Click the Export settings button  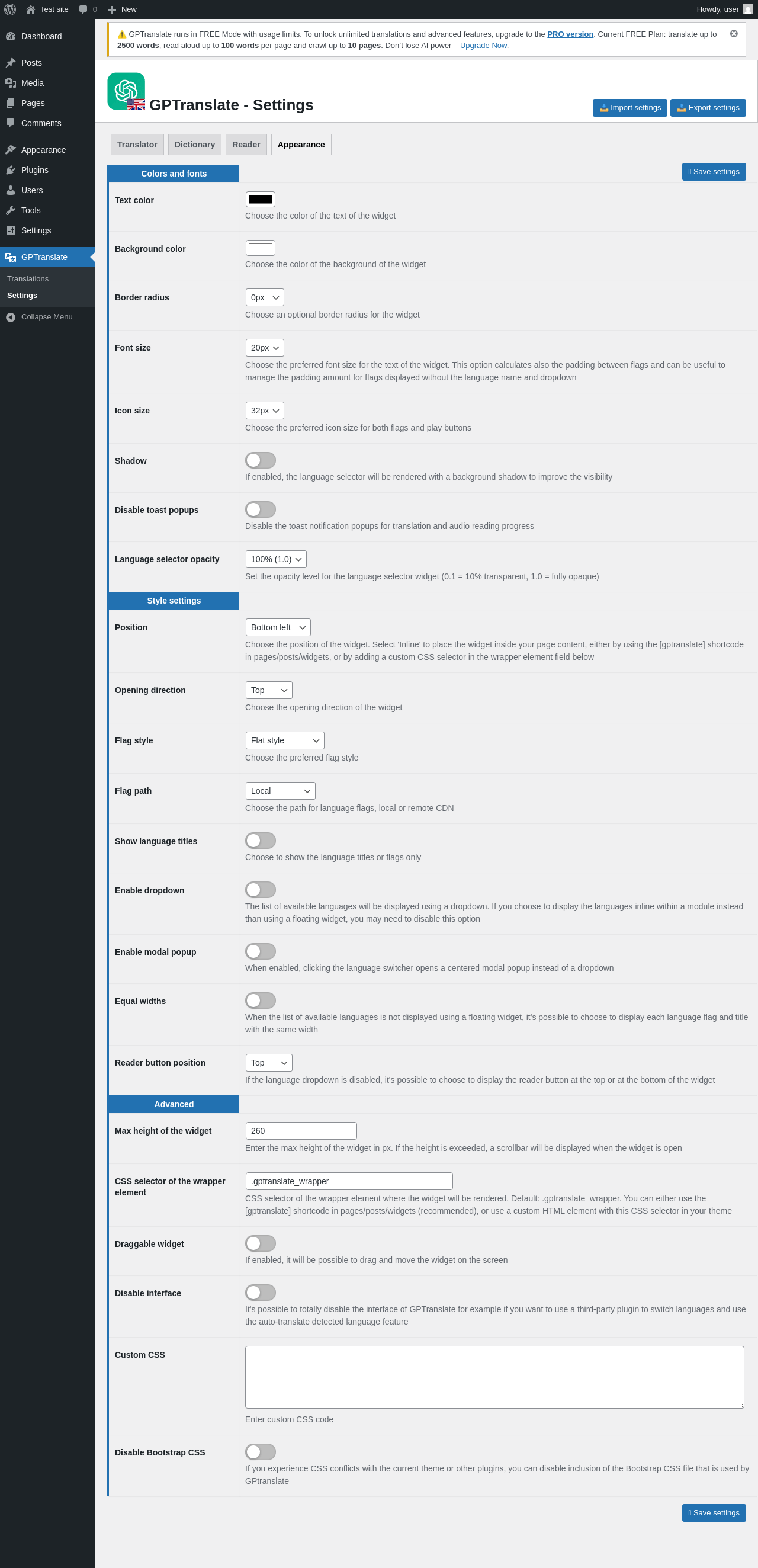(708, 108)
